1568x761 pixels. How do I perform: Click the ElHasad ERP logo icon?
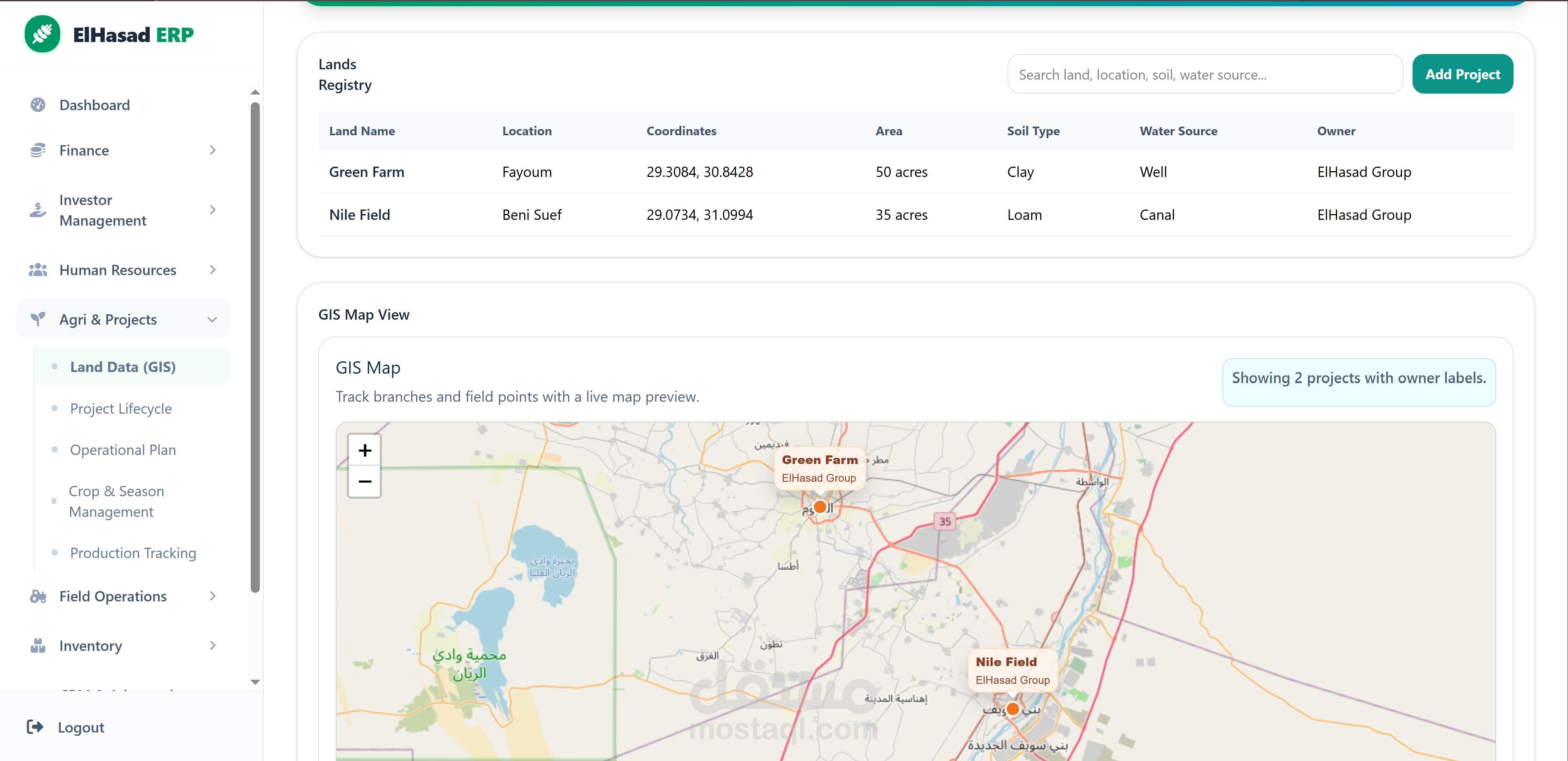[x=42, y=34]
